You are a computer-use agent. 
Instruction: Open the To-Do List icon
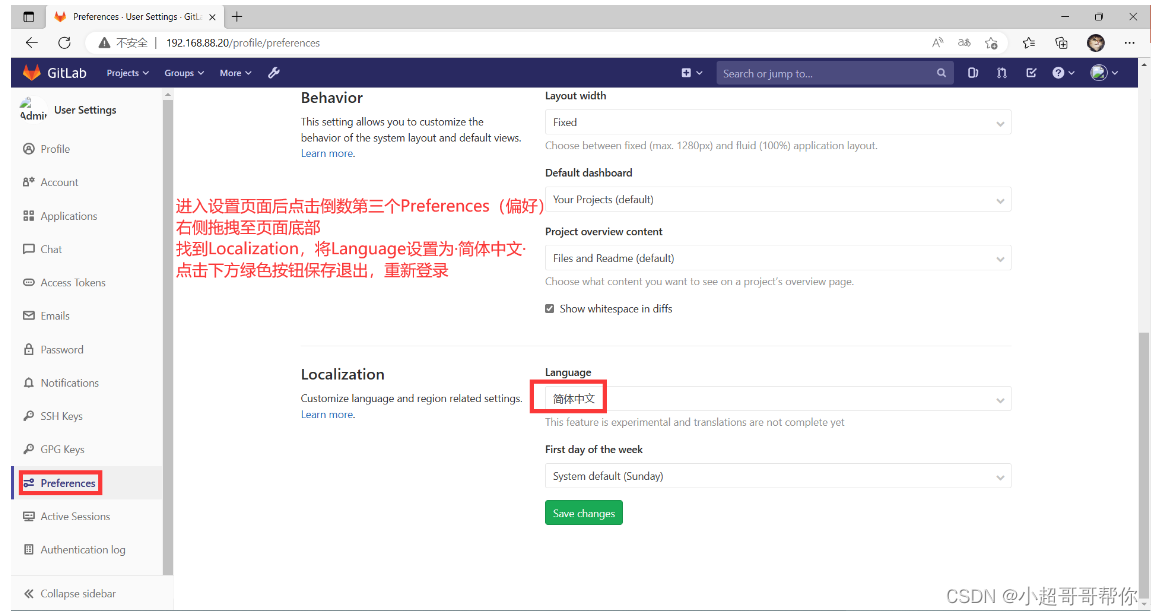(x=1031, y=72)
